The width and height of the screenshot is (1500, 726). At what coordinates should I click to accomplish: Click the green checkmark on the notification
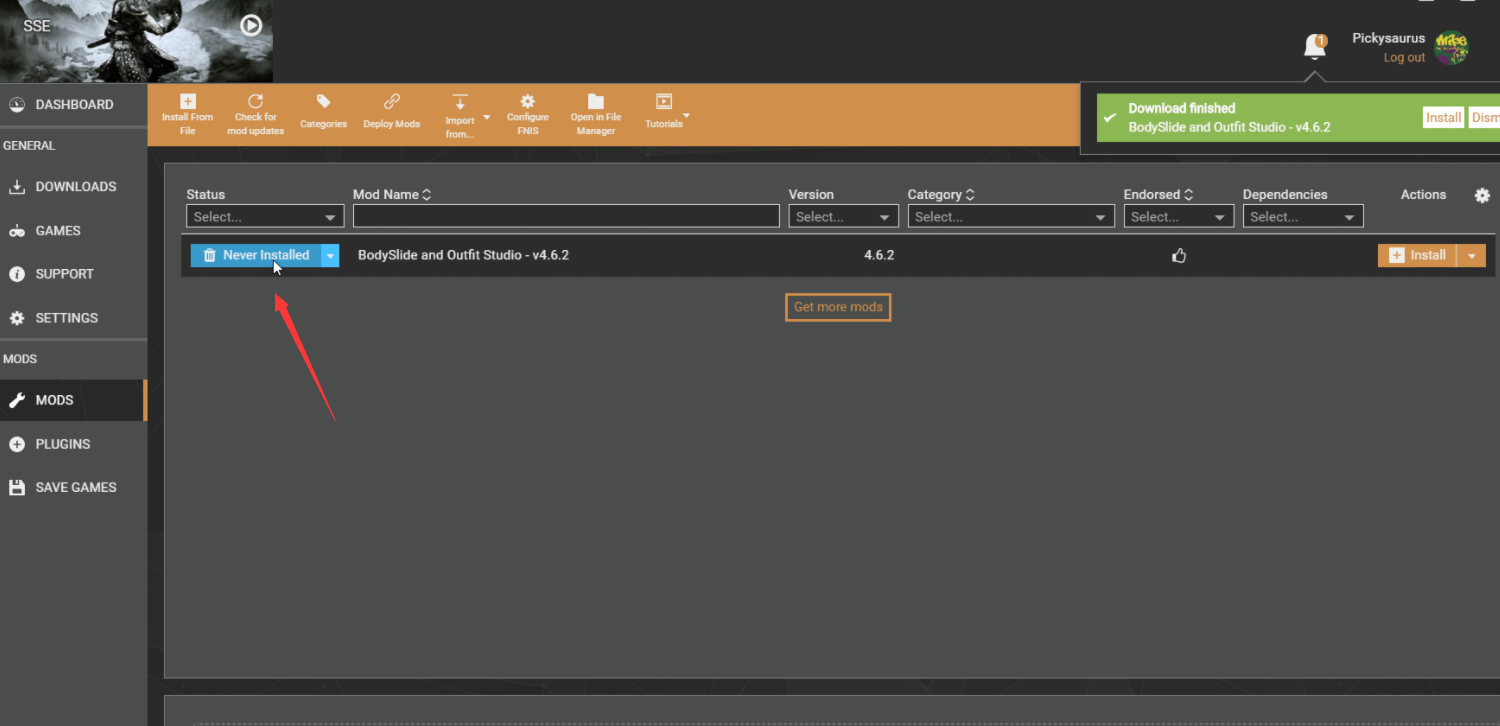[1110, 118]
